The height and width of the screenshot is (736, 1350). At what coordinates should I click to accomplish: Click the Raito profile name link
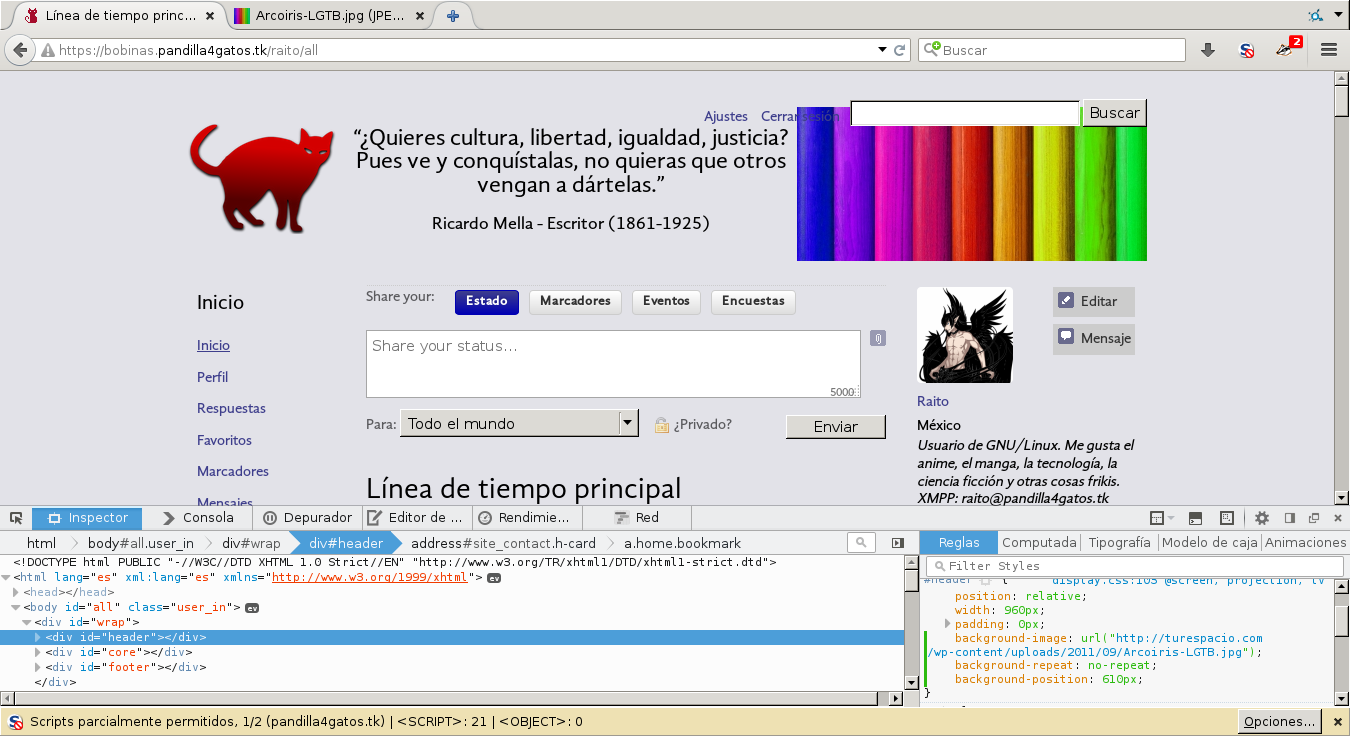[x=933, y=401]
